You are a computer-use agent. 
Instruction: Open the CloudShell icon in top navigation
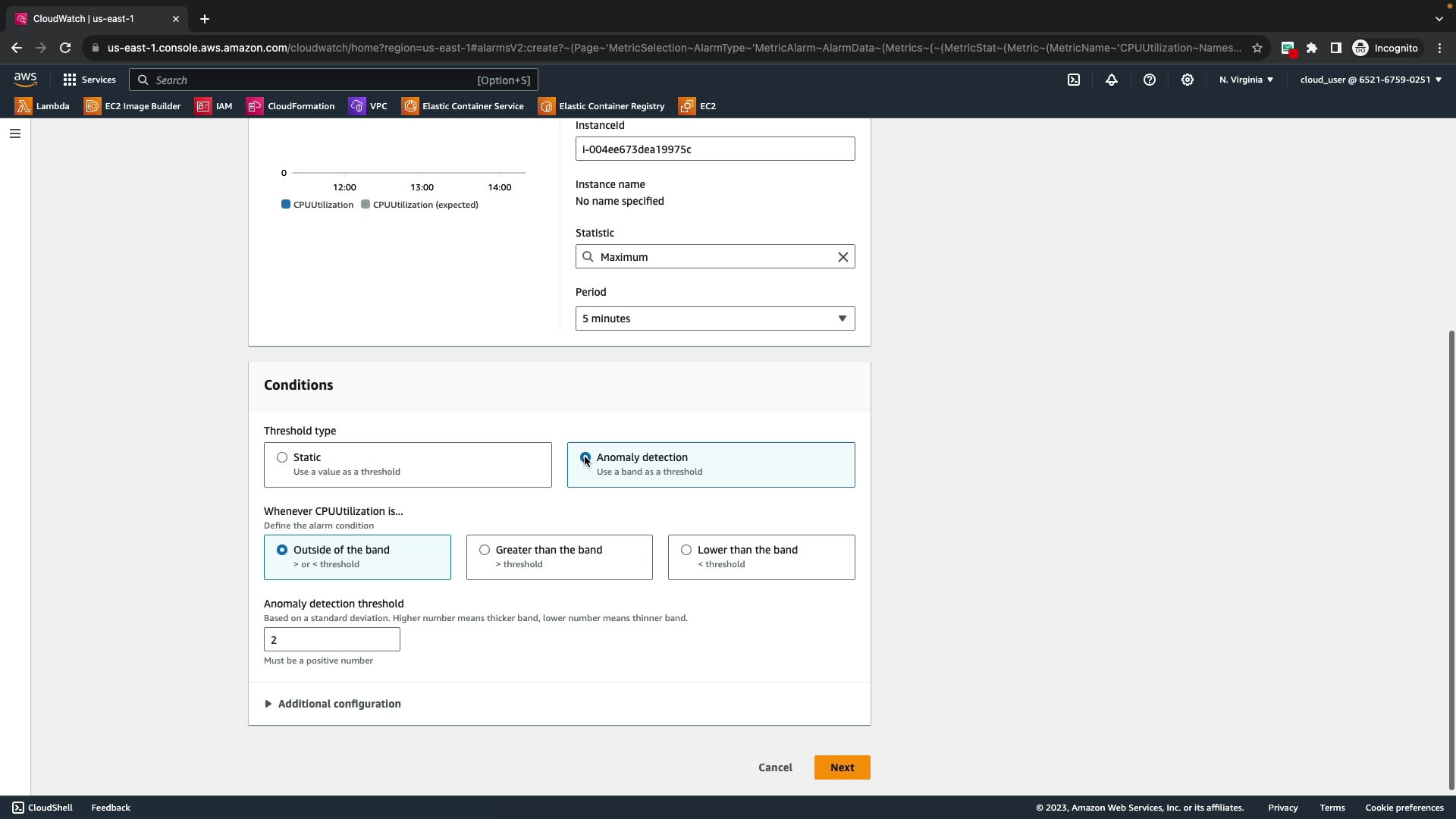(x=1074, y=80)
